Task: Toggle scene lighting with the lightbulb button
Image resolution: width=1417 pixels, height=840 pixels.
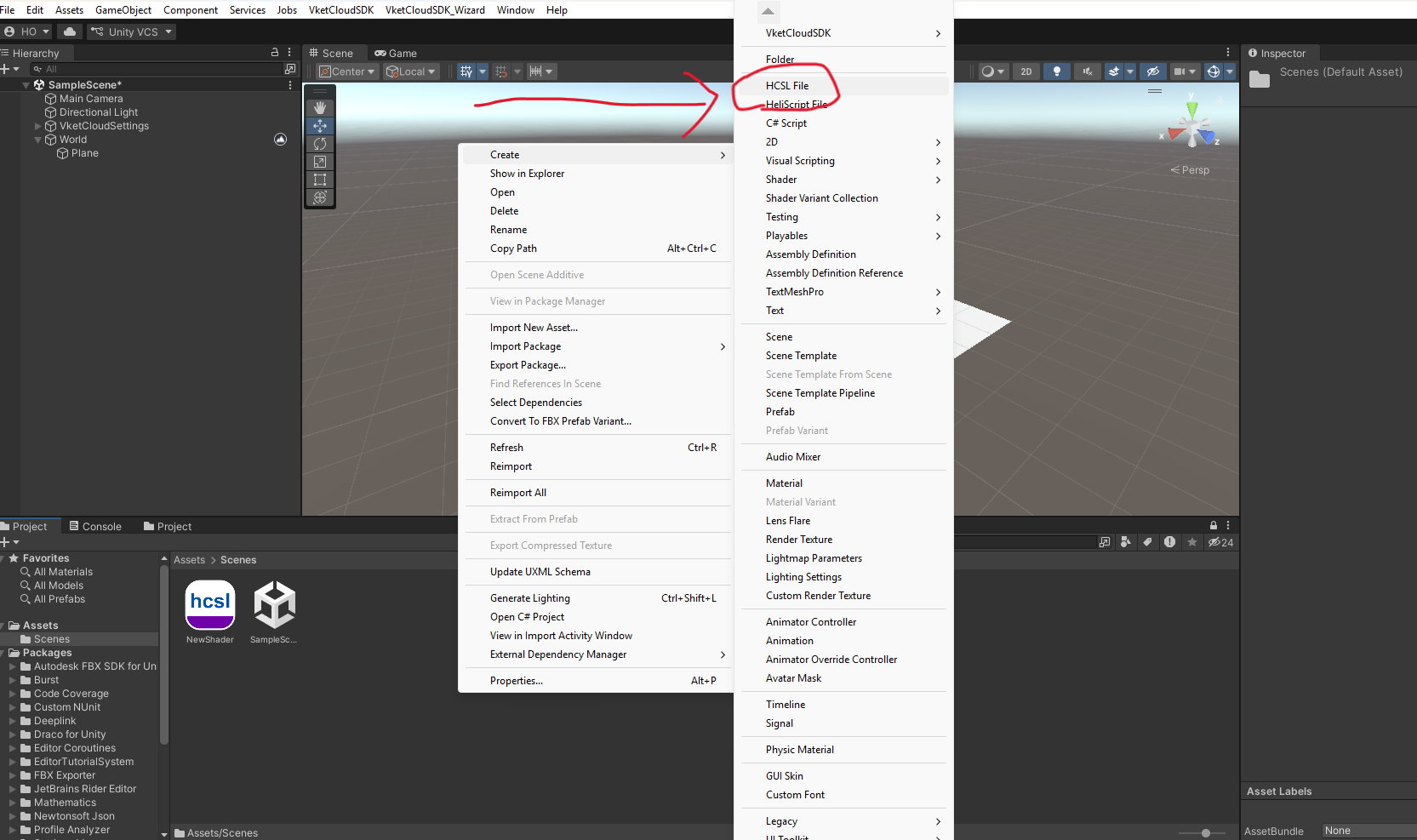Action: [x=1057, y=71]
